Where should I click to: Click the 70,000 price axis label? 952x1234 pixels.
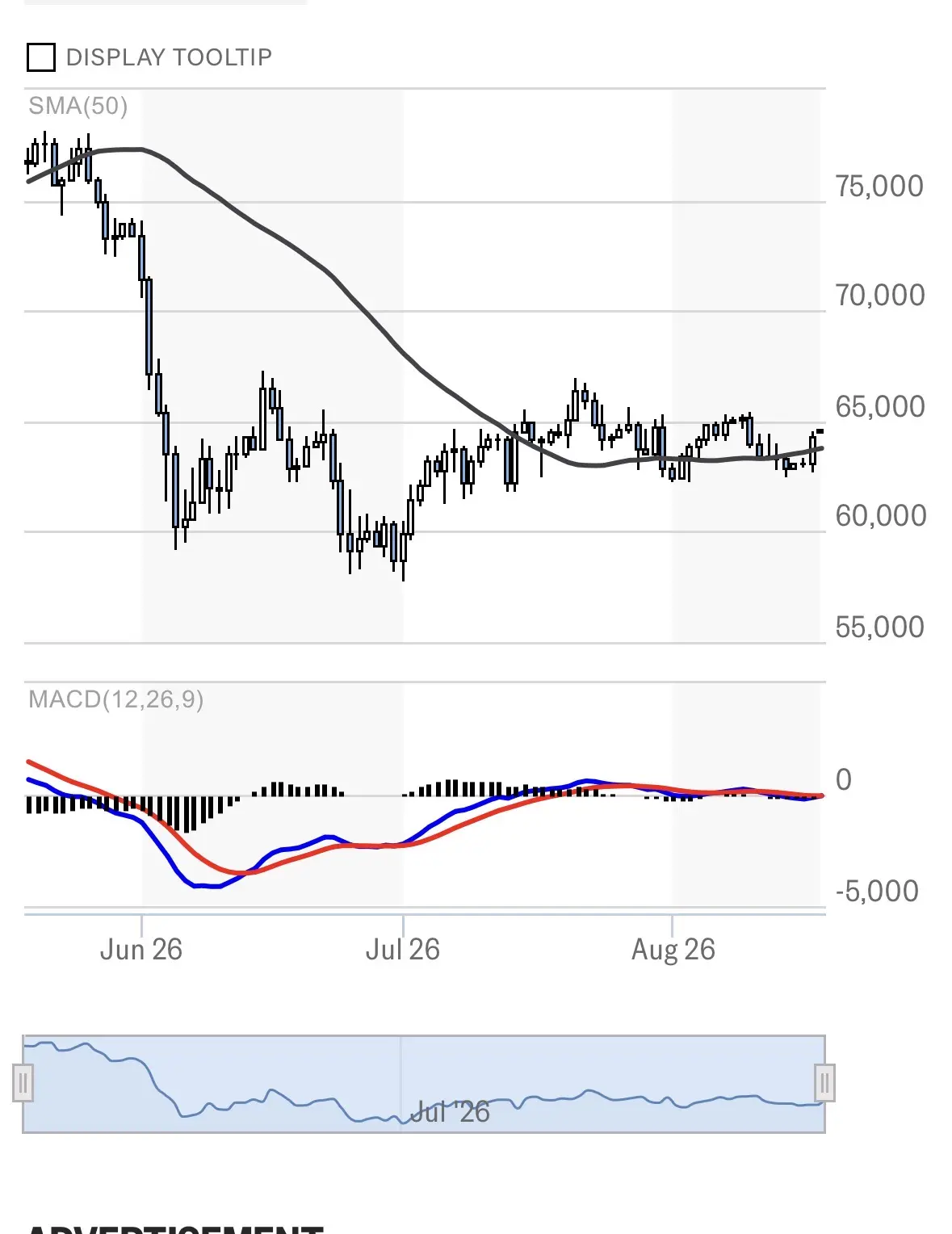coord(880,296)
